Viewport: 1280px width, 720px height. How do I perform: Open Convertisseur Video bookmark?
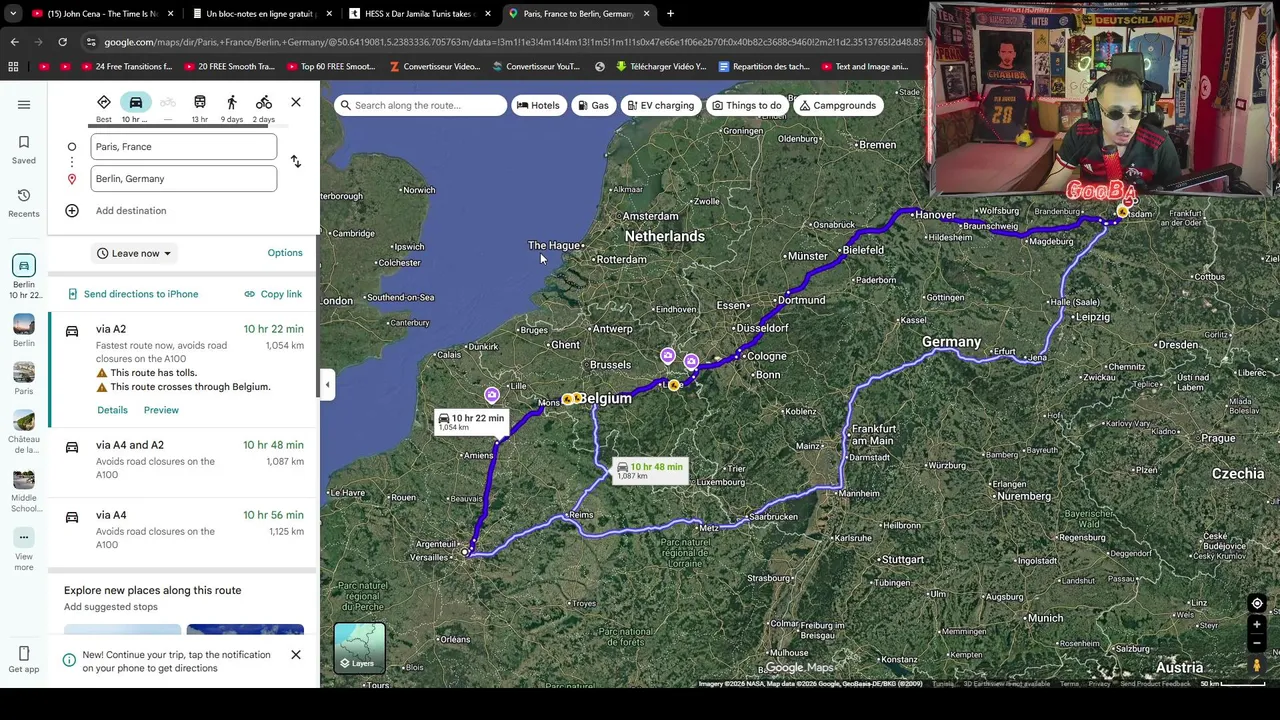click(x=435, y=67)
